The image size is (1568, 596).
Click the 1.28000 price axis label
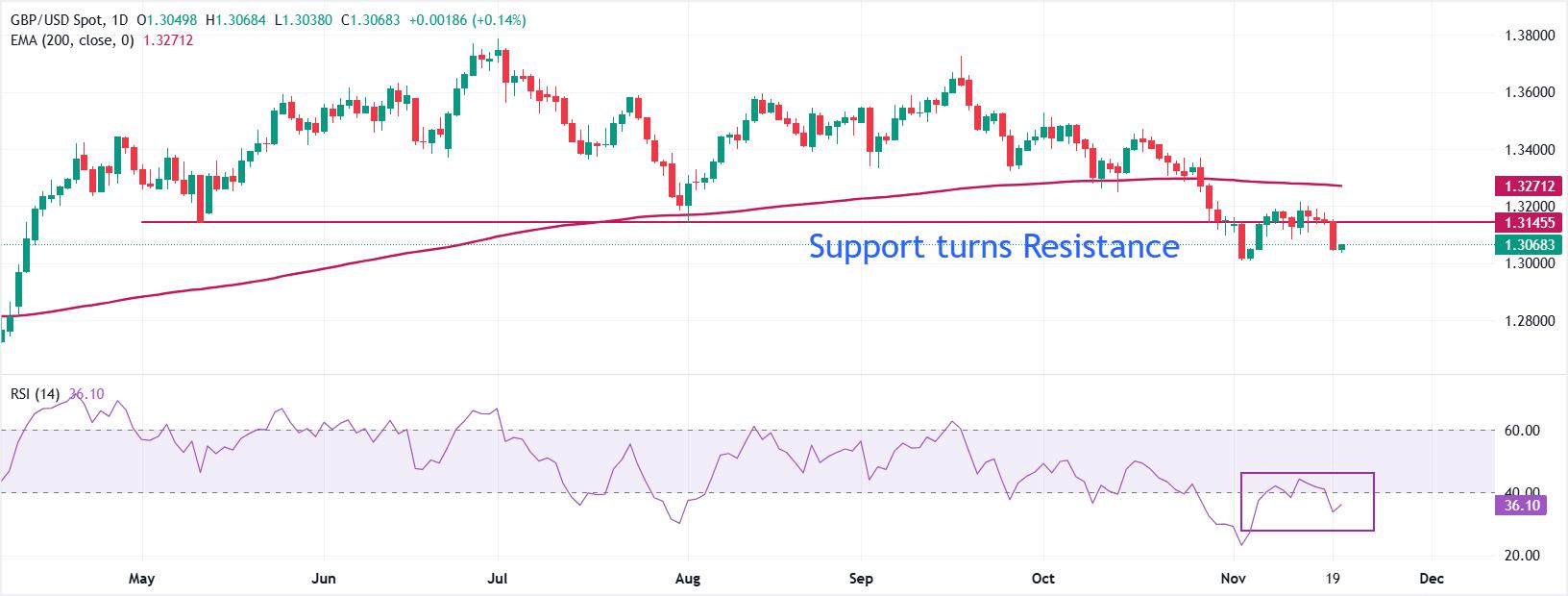1528,320
